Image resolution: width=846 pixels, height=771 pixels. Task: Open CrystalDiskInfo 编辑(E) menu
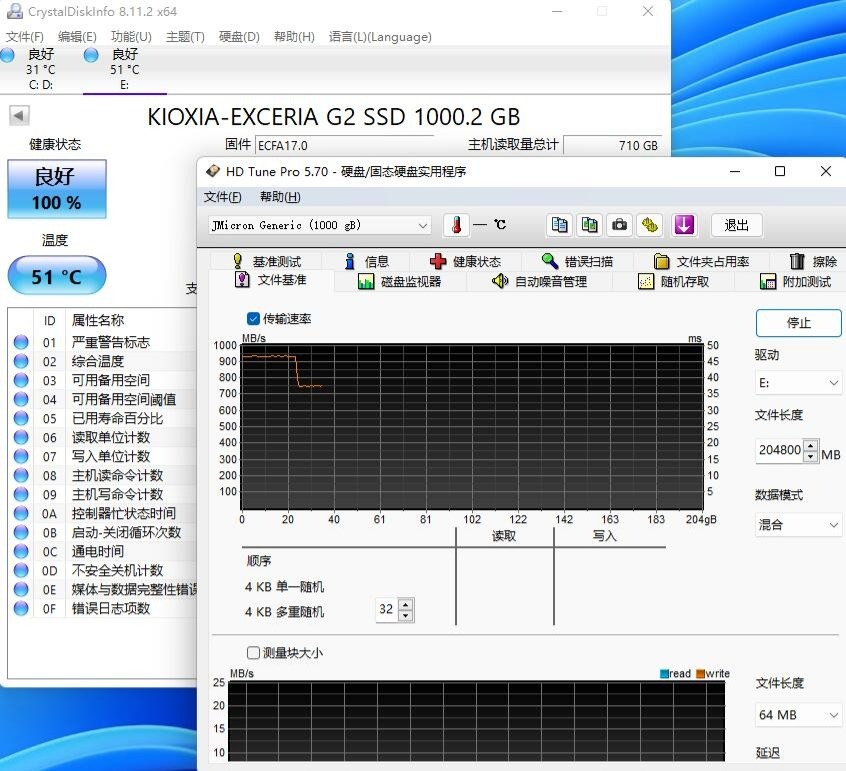(77, 37)
